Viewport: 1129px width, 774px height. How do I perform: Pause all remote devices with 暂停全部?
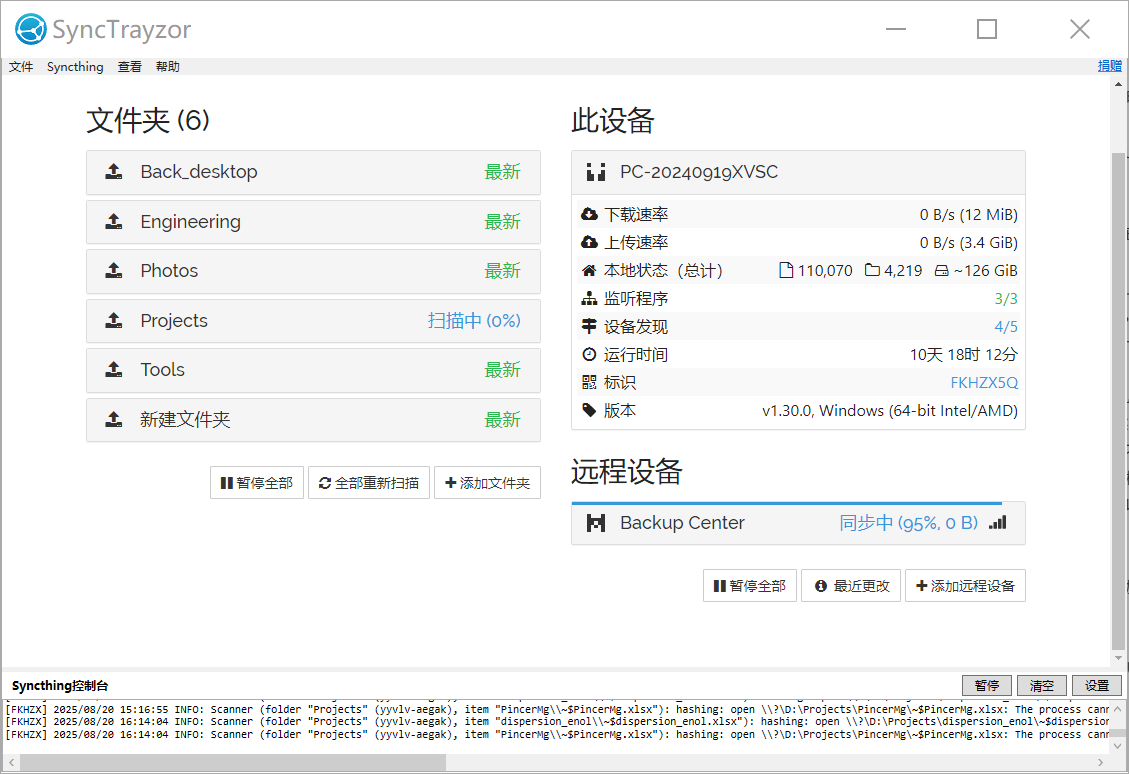click(750, 586)
